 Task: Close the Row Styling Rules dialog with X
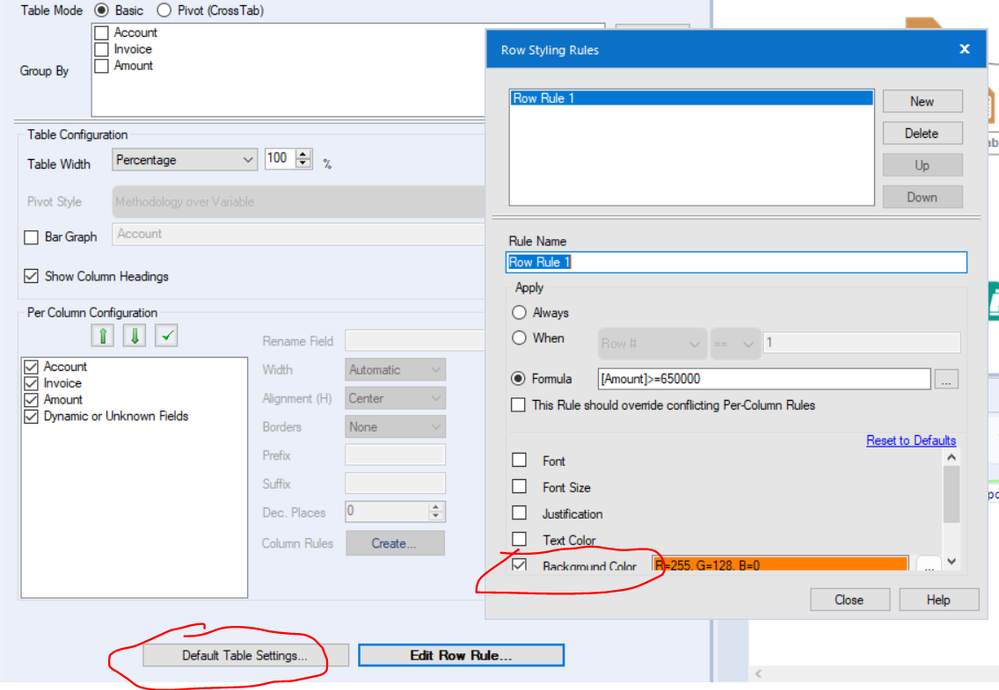964,49
